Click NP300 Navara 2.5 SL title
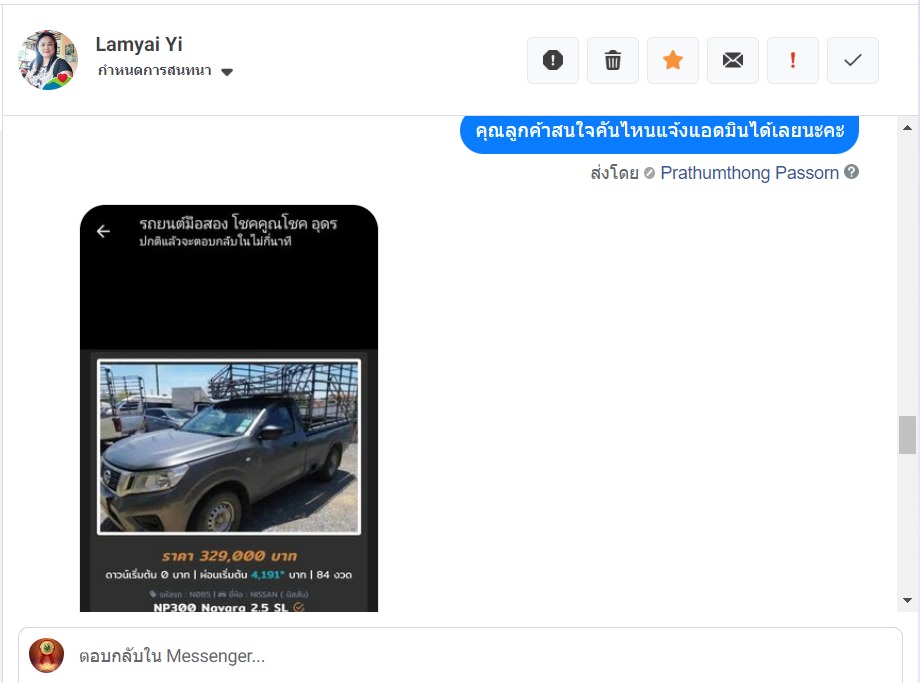The image size is (920, 683). tap(221, 607)
